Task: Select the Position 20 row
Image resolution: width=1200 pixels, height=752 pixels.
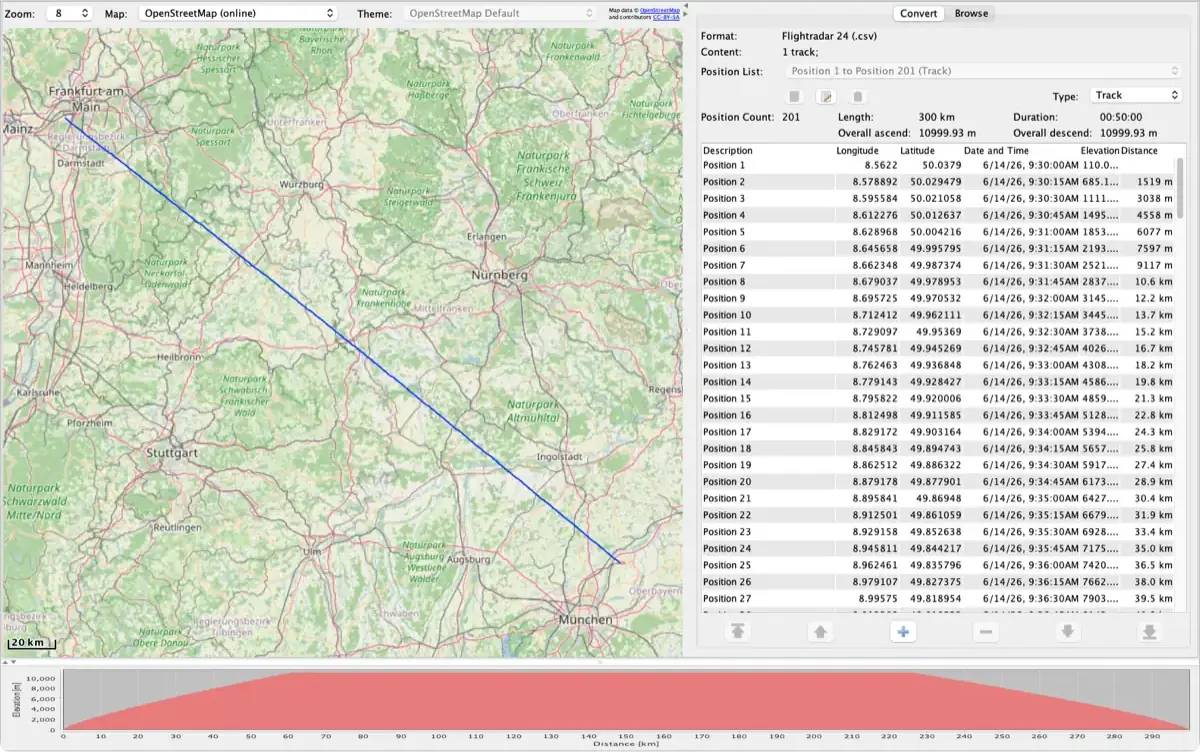Action: pyautogui.click(x=937, y=482)
